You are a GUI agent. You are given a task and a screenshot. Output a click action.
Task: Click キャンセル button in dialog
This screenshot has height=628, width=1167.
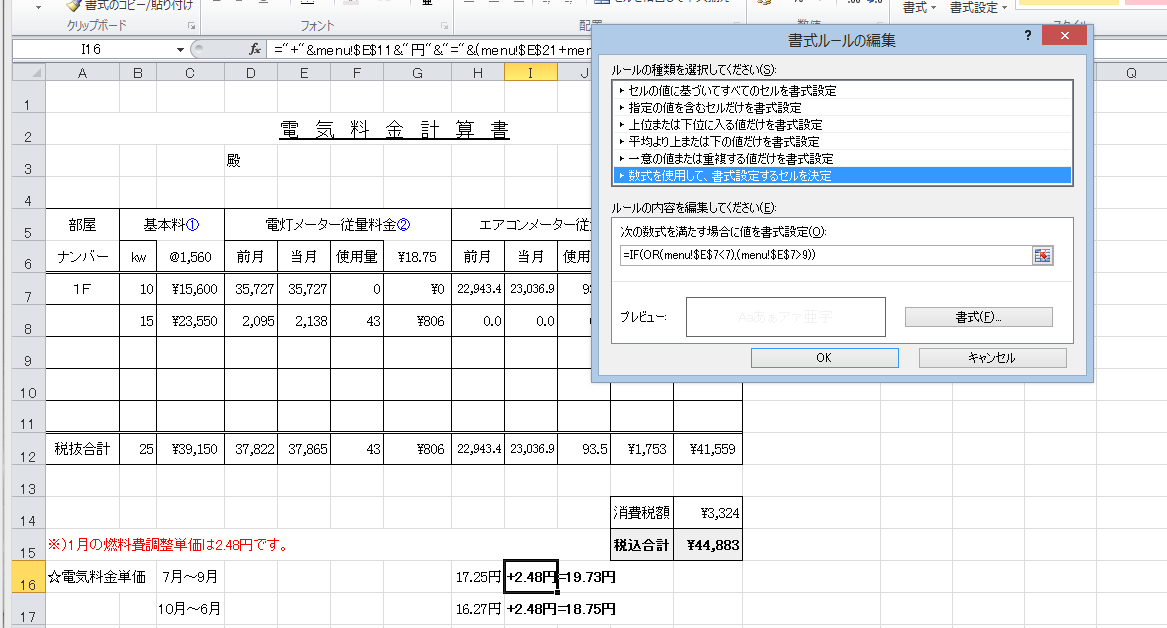coord(992,358)
